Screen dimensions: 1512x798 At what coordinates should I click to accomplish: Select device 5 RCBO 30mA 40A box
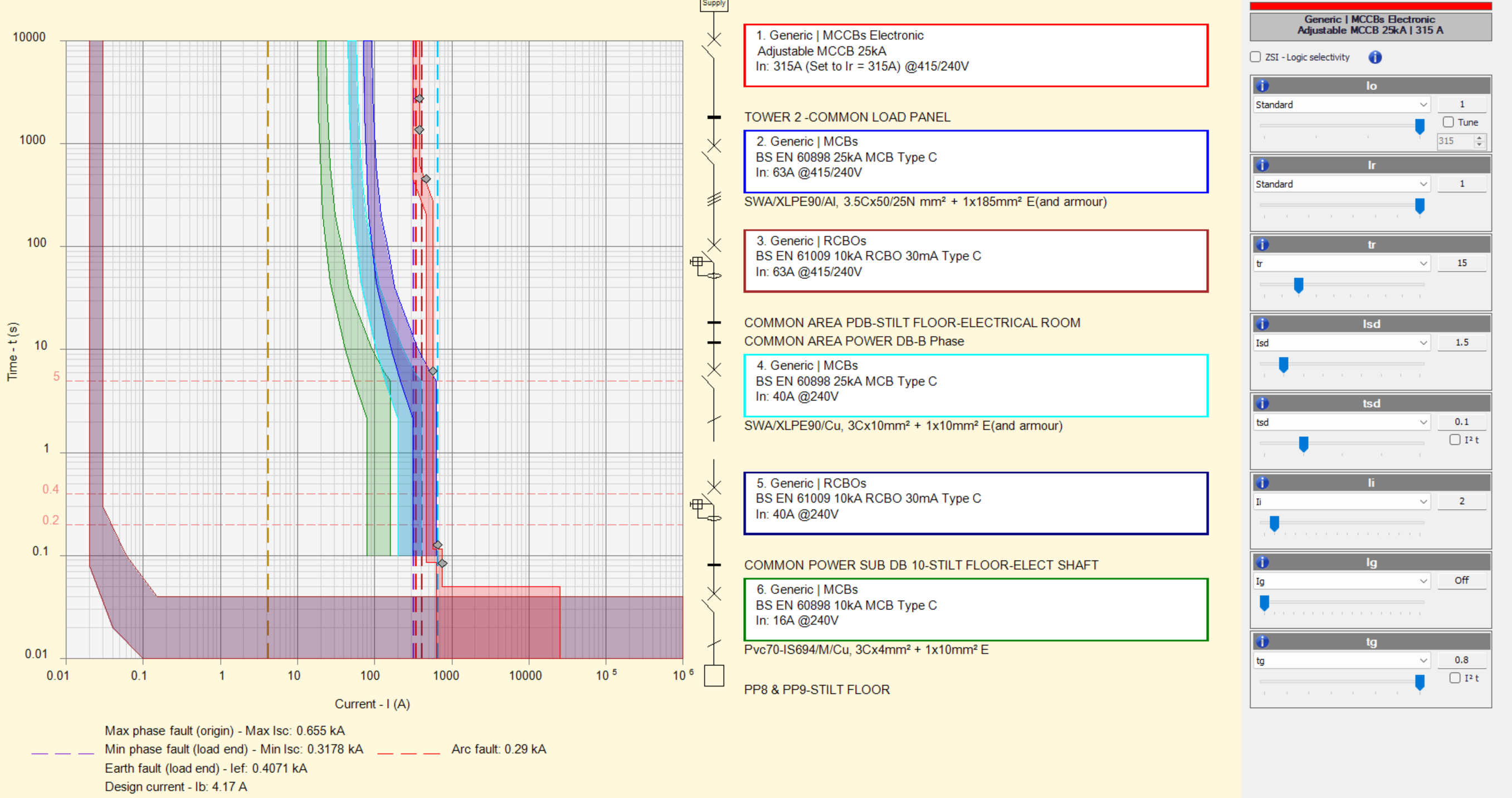coord(976,503)
